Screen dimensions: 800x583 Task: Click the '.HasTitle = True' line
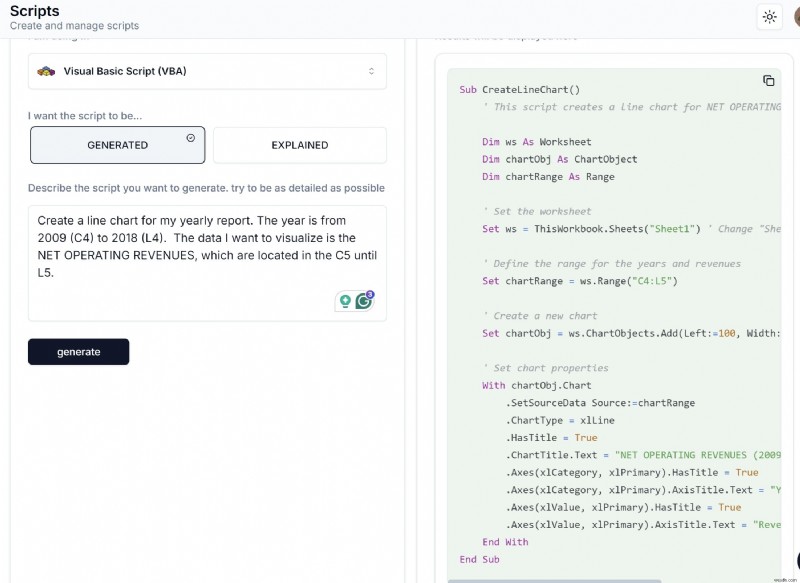tap(552, 438)
